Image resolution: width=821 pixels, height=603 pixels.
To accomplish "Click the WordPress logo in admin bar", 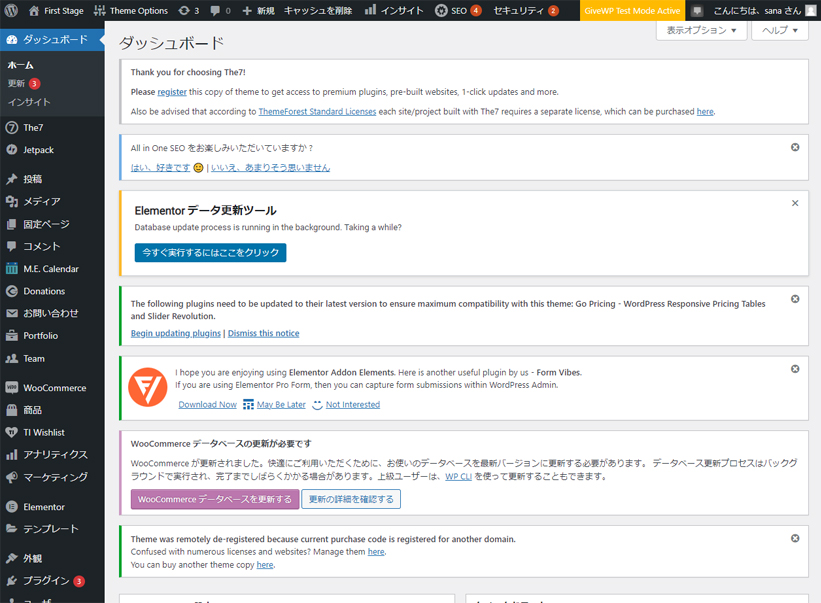I will coord(12,10).
